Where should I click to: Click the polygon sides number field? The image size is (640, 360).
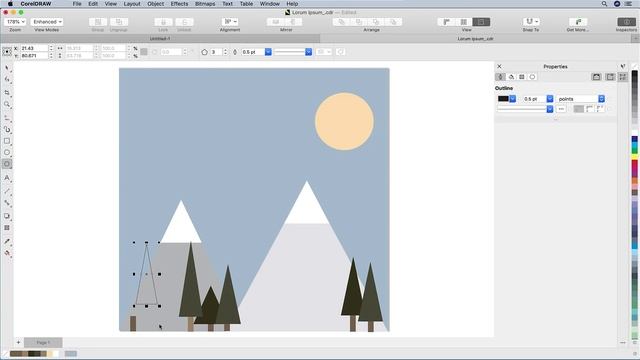(216, 52)
